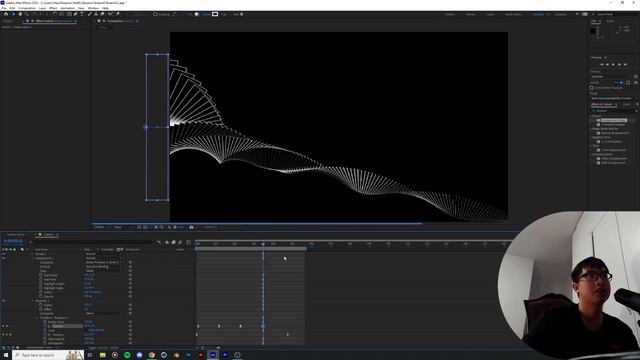Open the shape Stroke color swatch
The image size is (640, 360).
point(215,14)
